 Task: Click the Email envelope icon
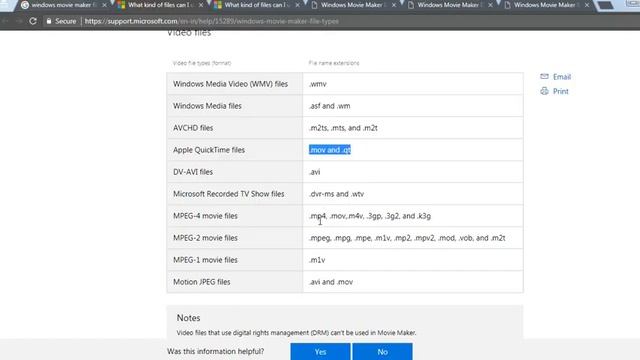pos(544,76)
